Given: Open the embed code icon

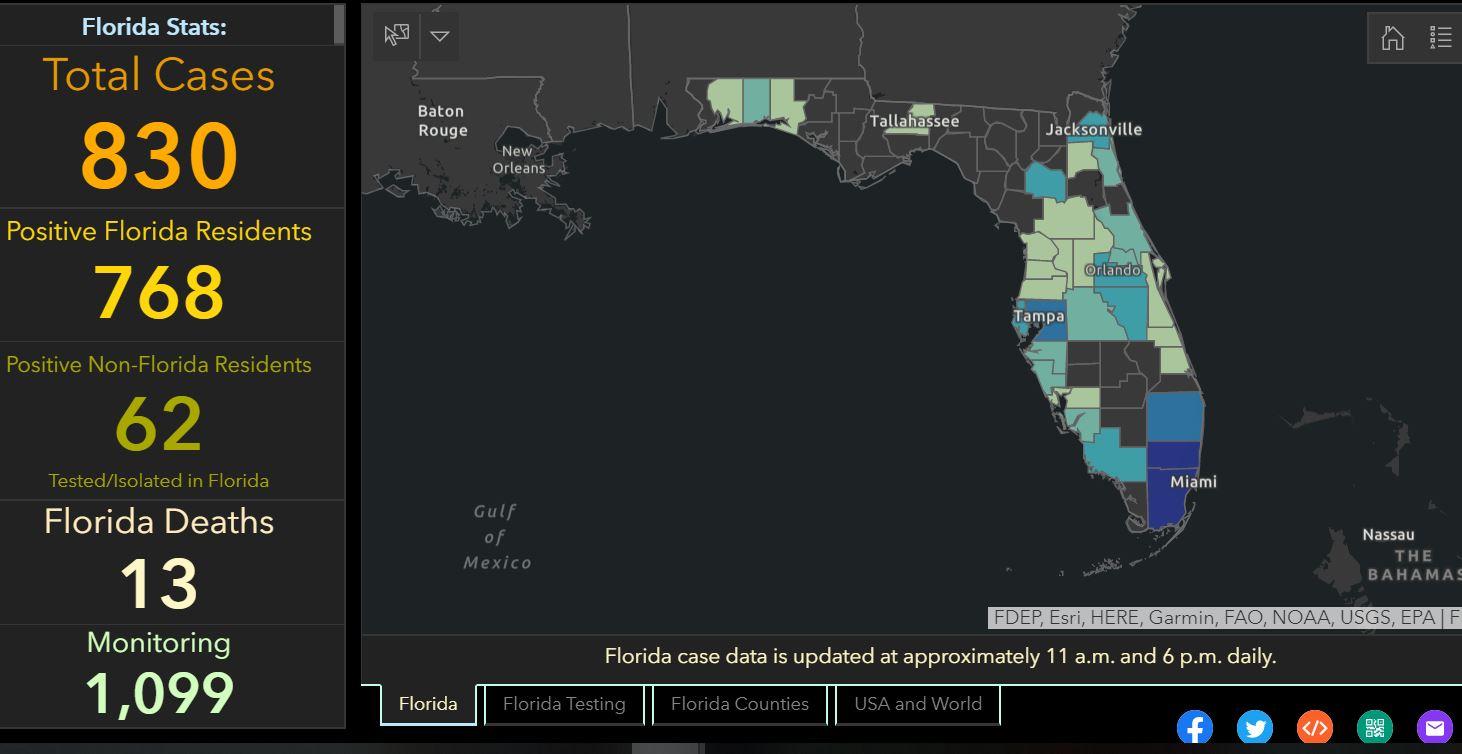Looking at the screenshot, I should coord(1314,727).
